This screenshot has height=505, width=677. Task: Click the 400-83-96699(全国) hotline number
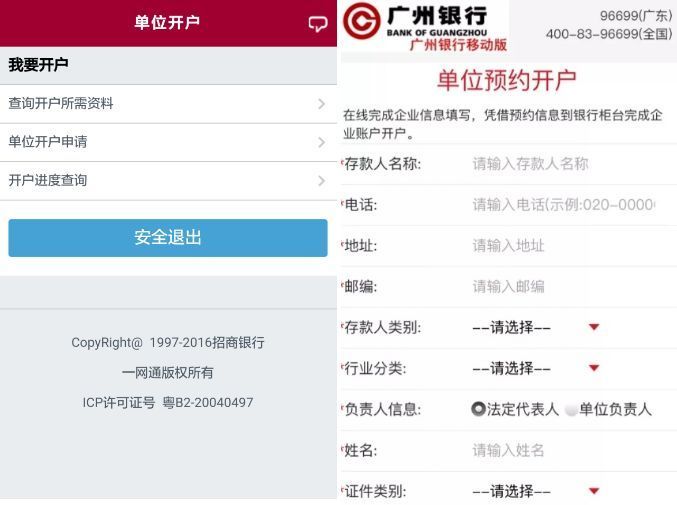tap(609, 34)
